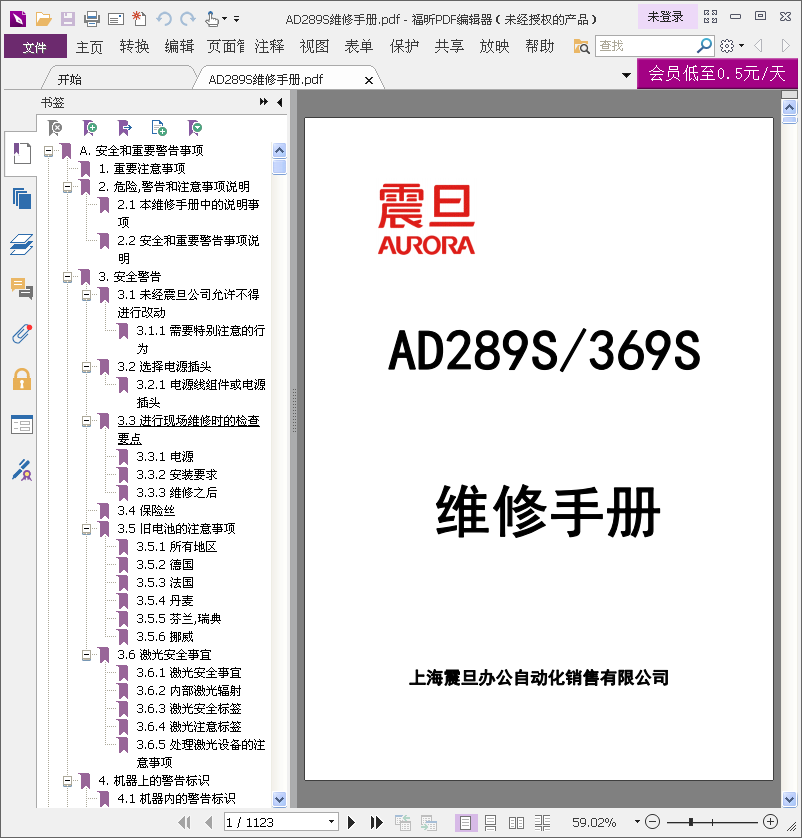The image size is (802, 838).
Task: Click the add new bookmark icon
Action: pyautogui.click(x=90, y=128)
